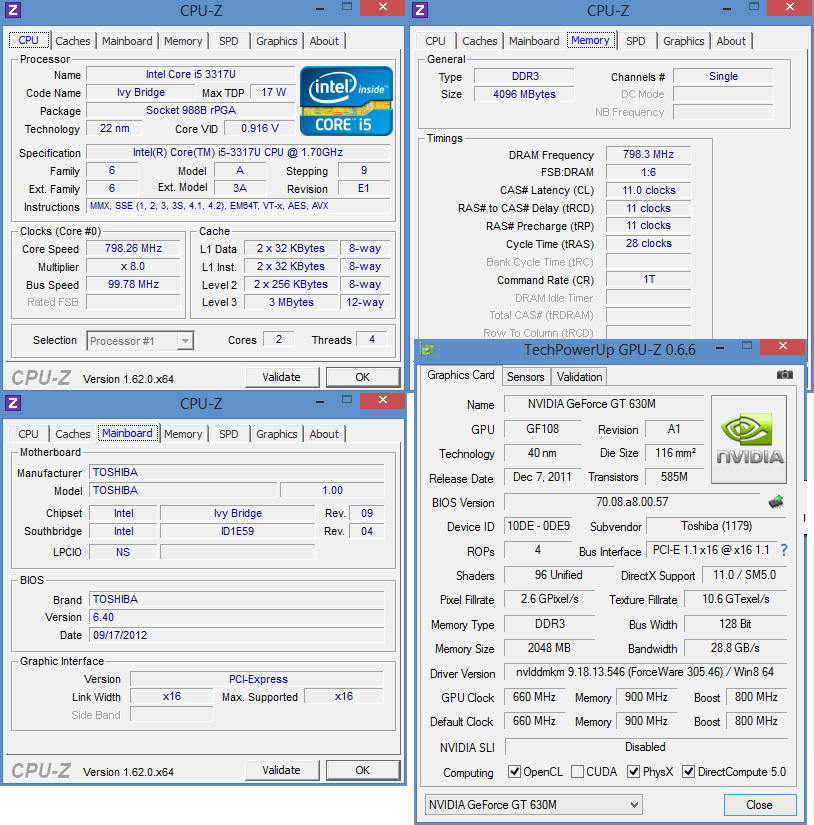Select the CPU tab in the Mainboard CPU-Z window

click(28, 434)
